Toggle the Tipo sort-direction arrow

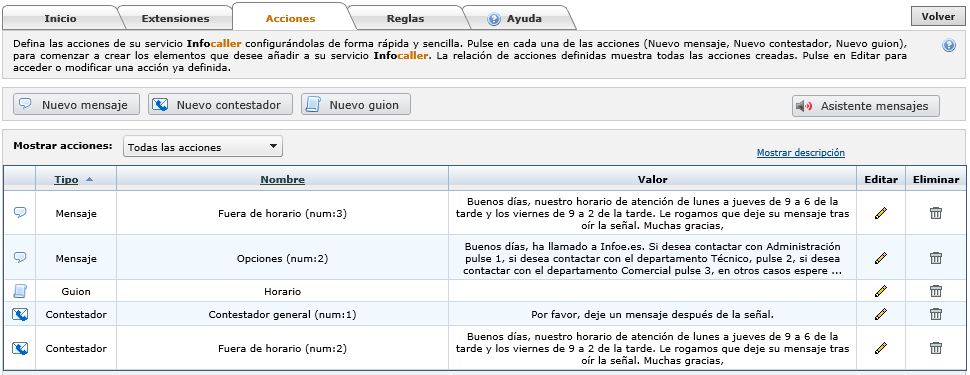(89, 179)
